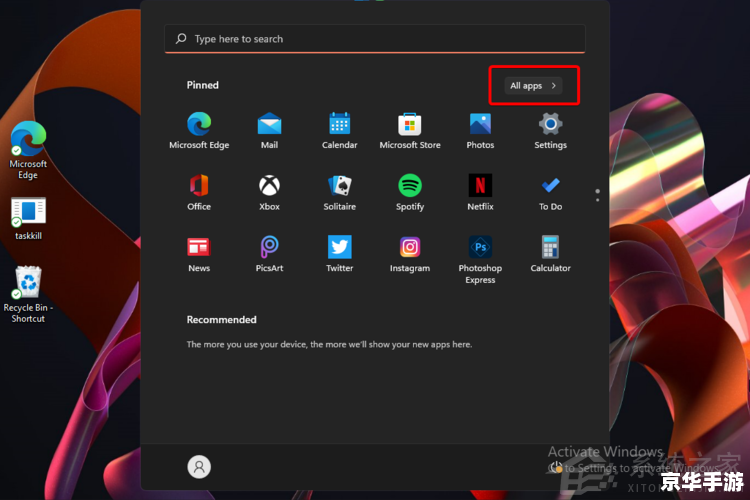Screen dimensions: 750x500
Task: Launch Netflix
Action: click(480, 192)
